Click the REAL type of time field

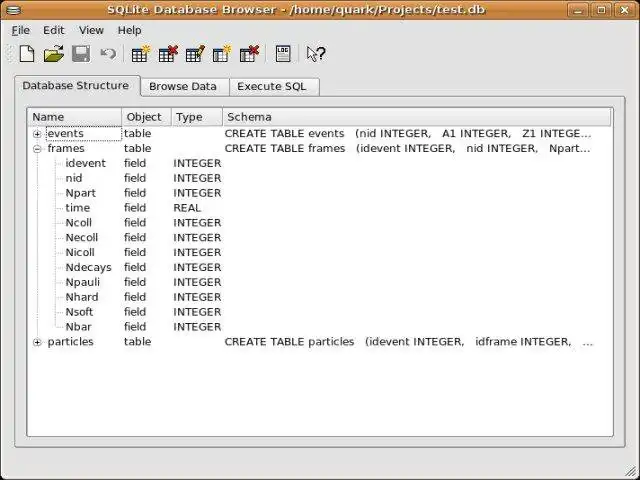click(187, 208)
